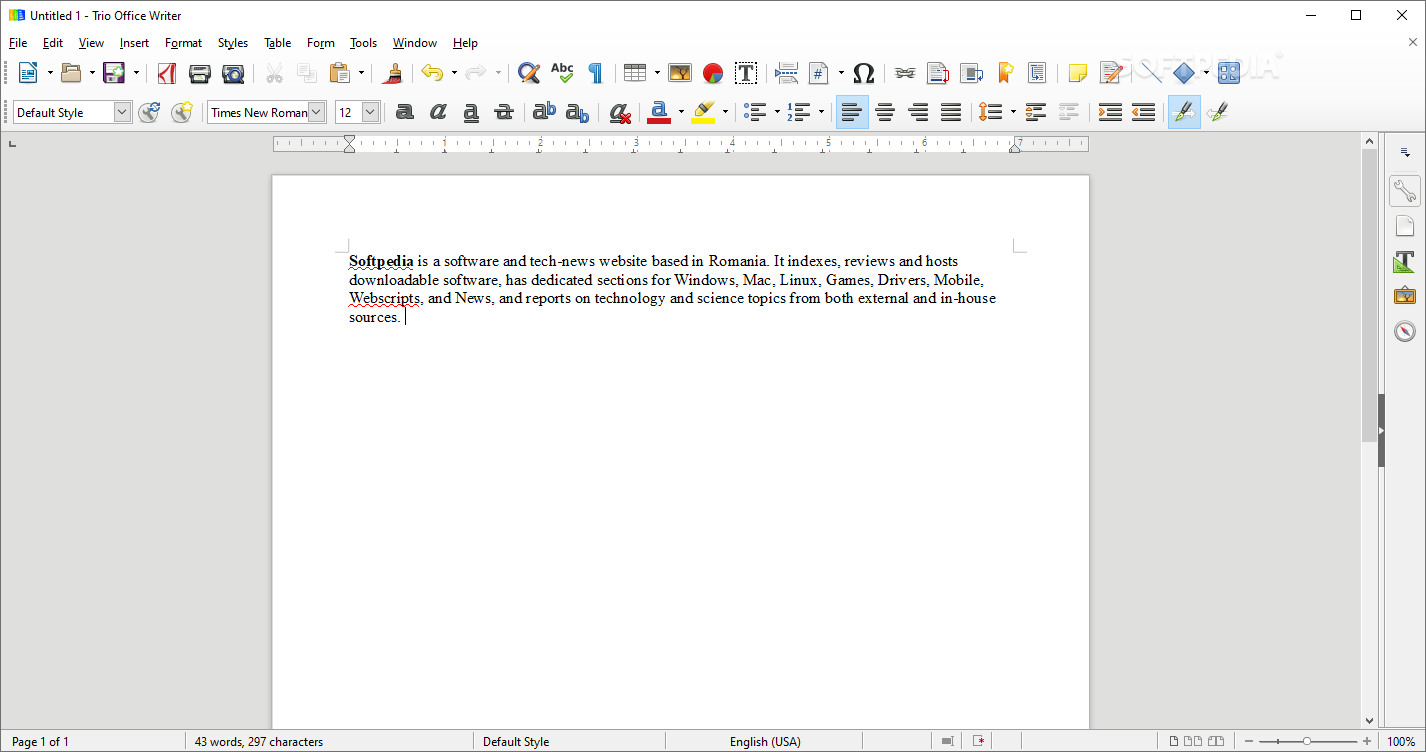
Task: Save the document via floppy icon
Action: tap(114, 73)
